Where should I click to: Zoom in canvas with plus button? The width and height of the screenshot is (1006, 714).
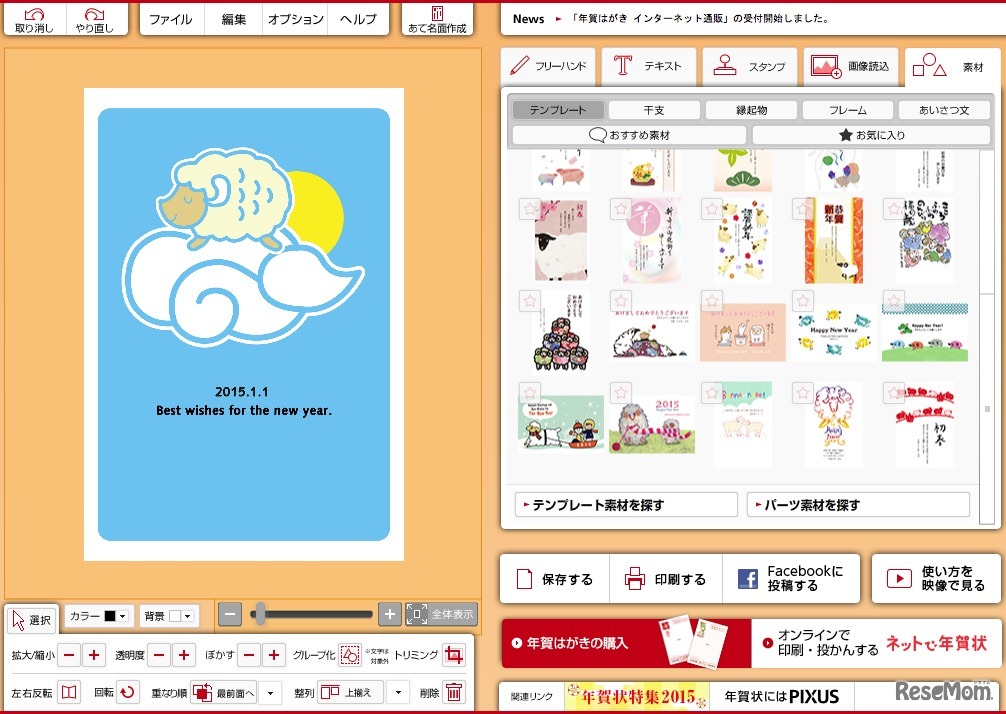tap(389, 614)
